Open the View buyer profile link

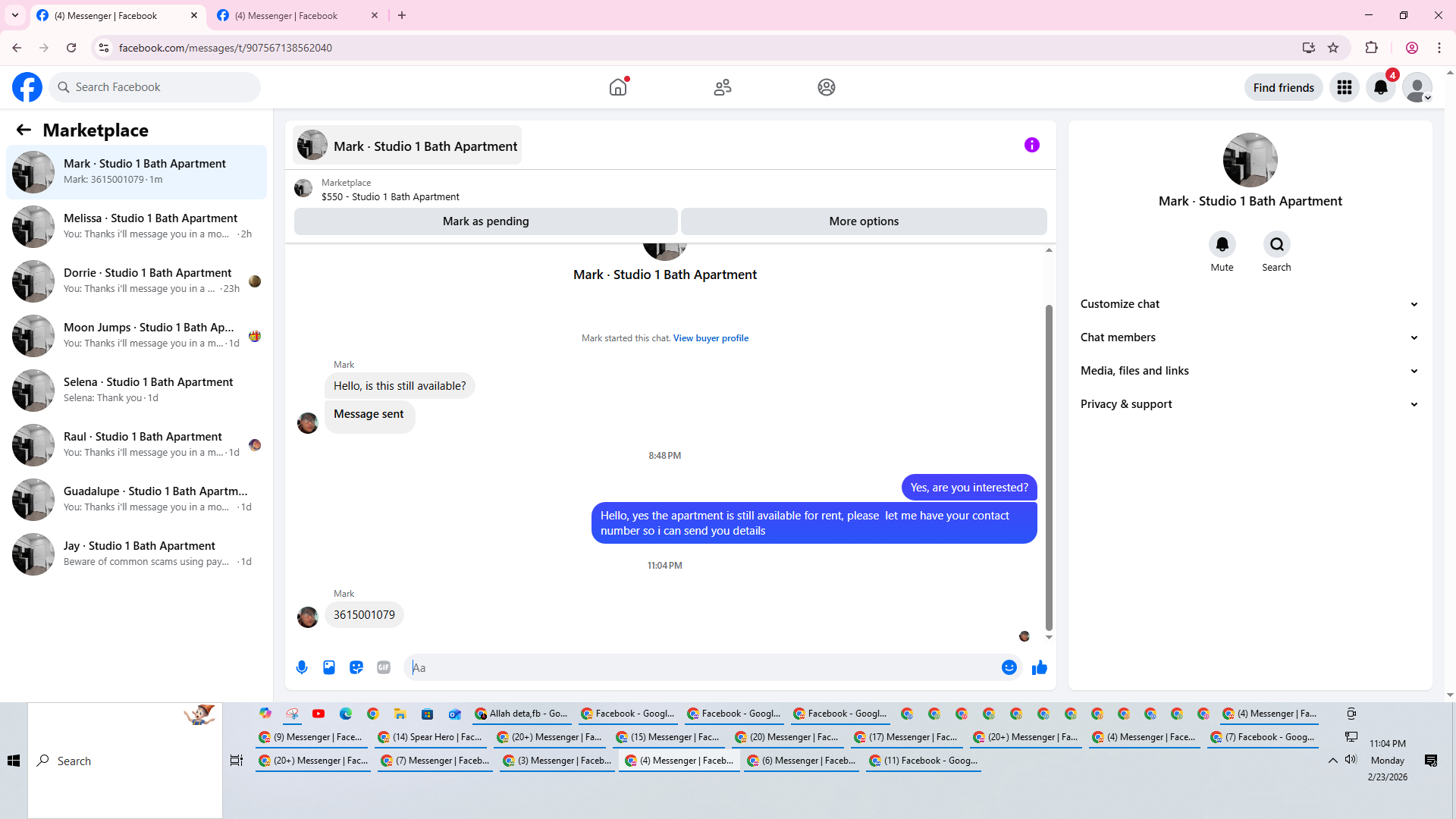click(711, 338)
